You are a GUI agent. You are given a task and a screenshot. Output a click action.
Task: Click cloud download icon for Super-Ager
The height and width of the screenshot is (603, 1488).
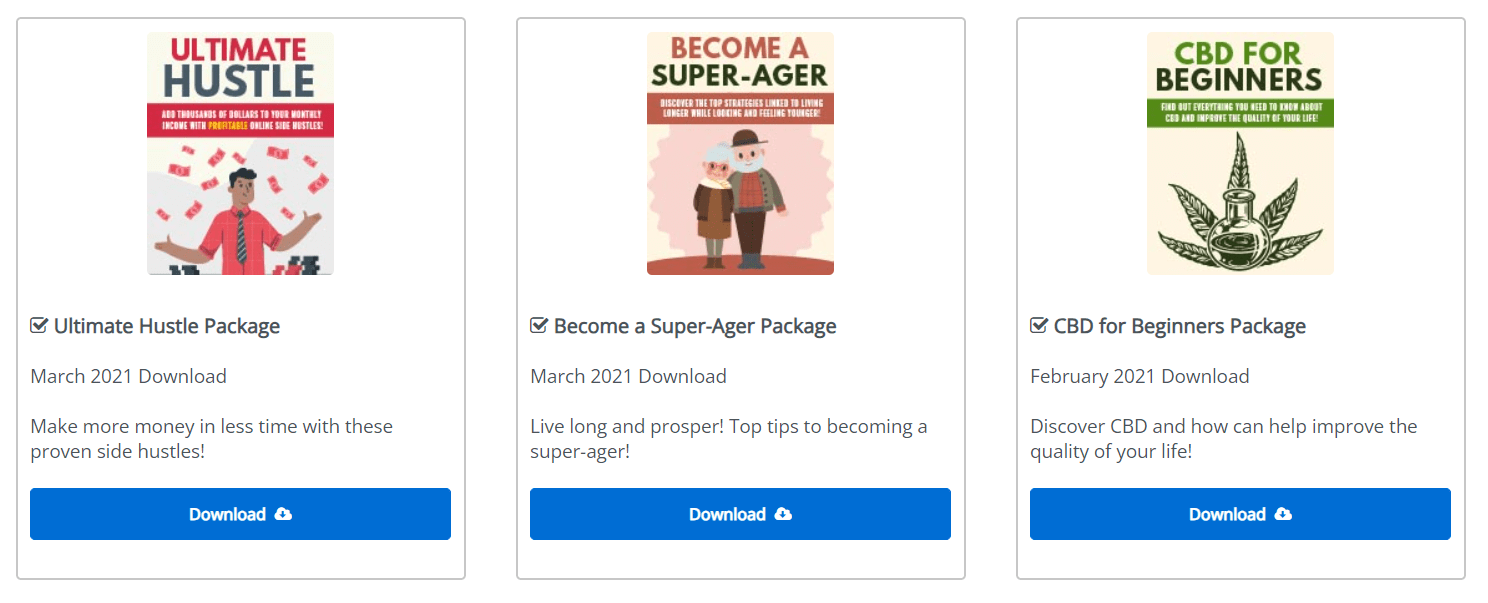[x=783, y=514]
